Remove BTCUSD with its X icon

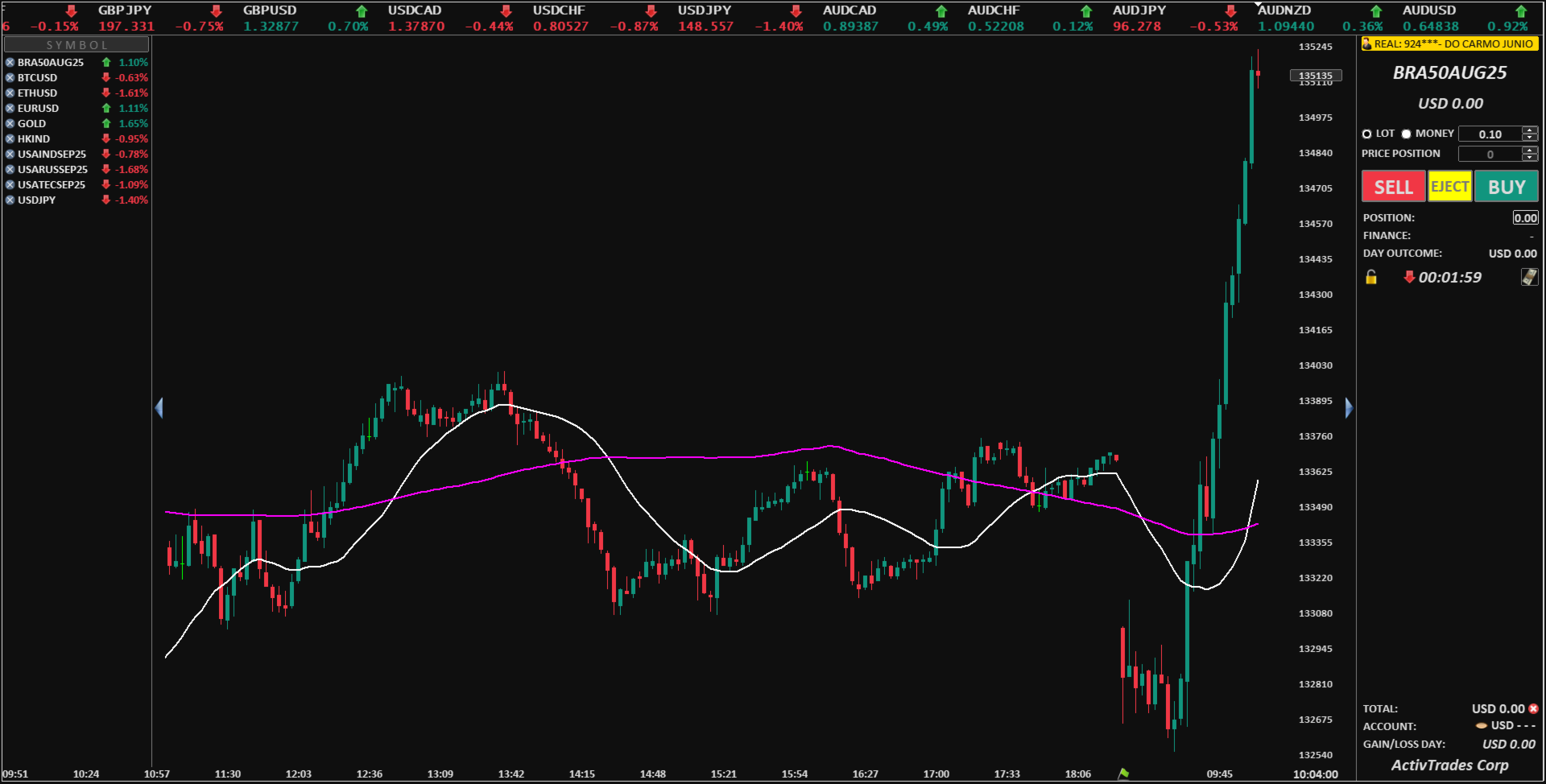click(10, 77)
